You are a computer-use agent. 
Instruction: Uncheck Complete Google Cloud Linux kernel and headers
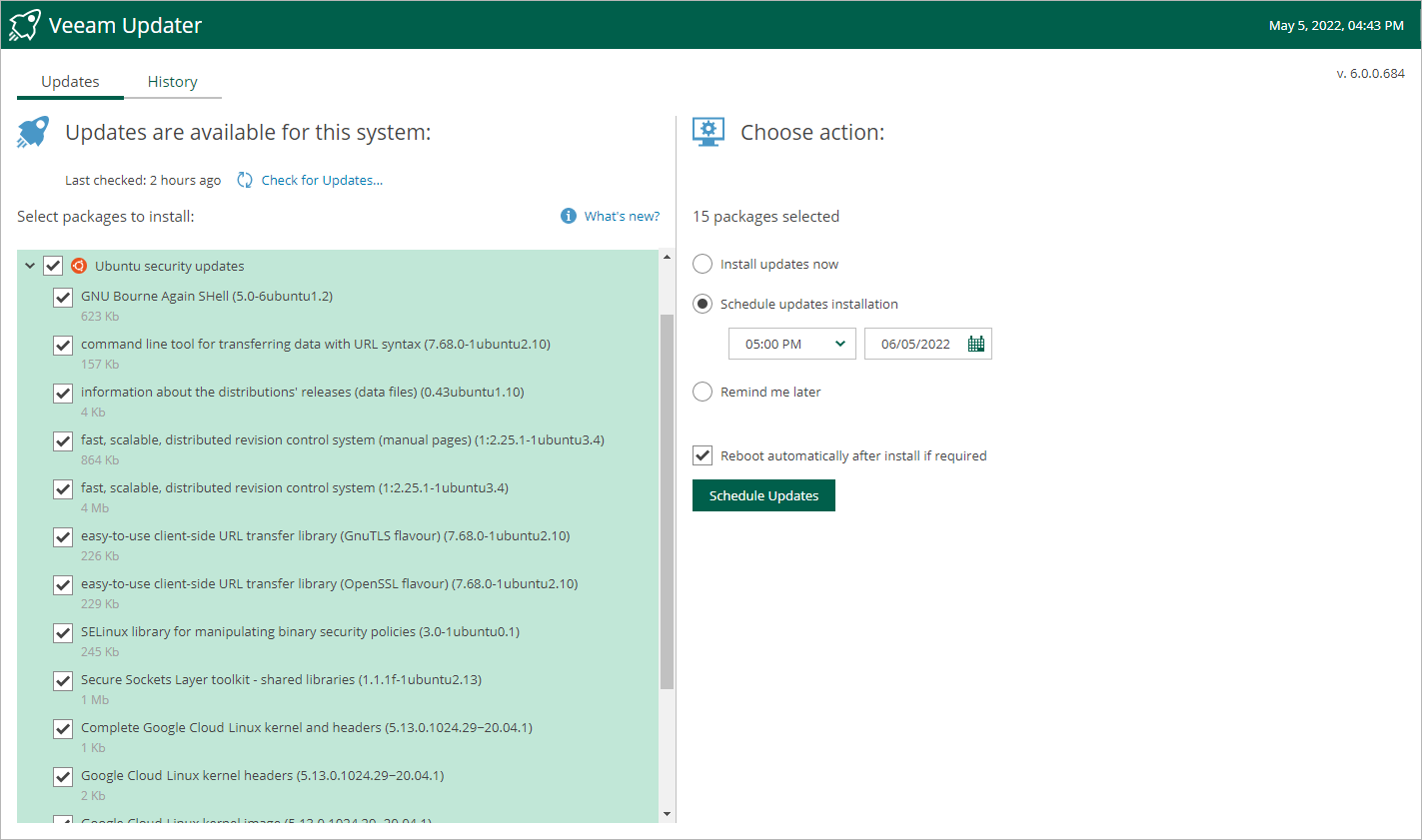pos(63,729)
